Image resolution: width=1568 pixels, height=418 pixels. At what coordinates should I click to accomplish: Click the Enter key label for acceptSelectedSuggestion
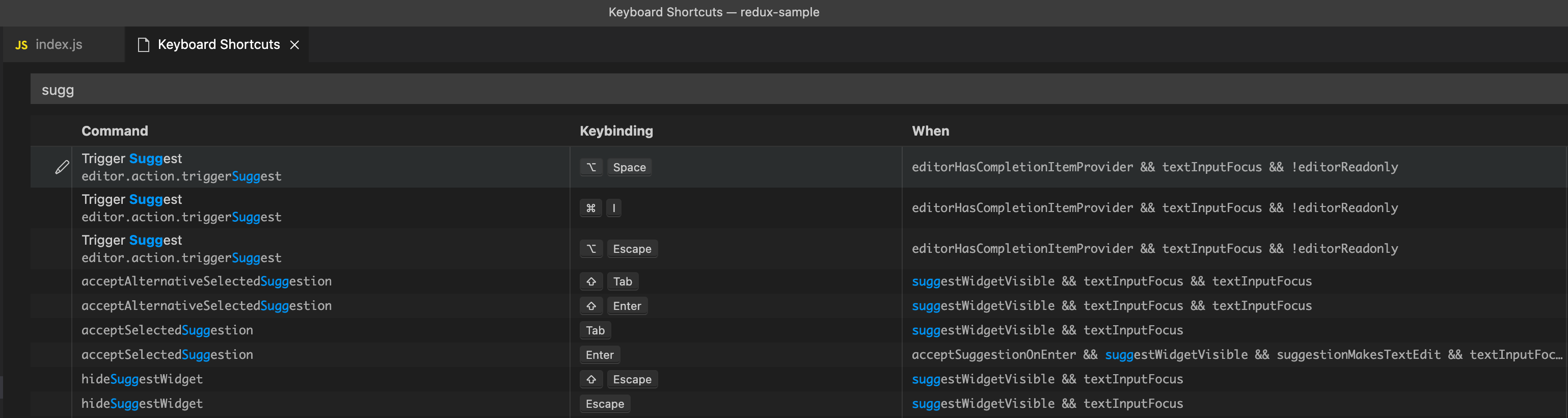(600, 355)
